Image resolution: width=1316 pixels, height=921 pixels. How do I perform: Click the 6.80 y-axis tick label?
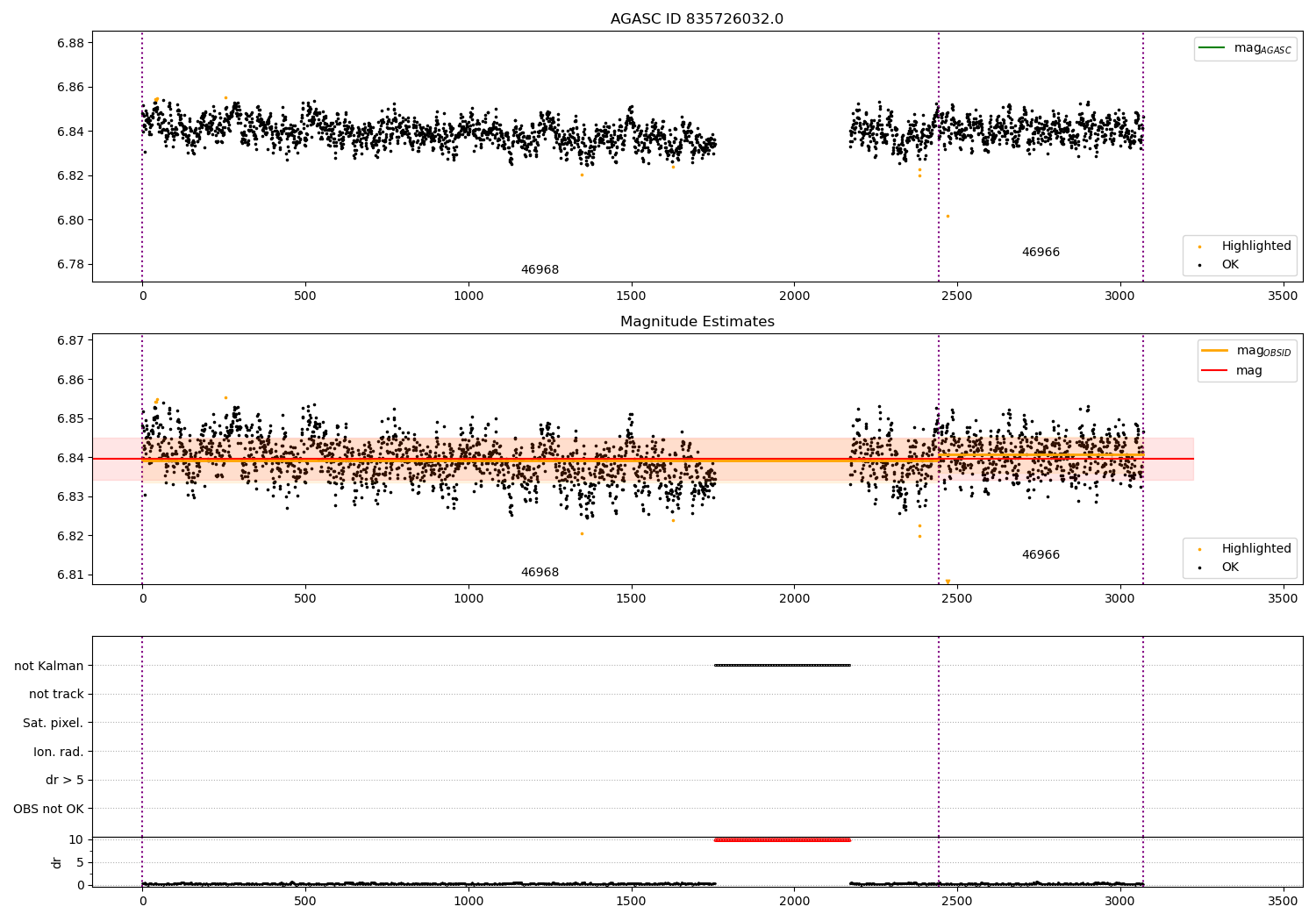click(69, 220)
